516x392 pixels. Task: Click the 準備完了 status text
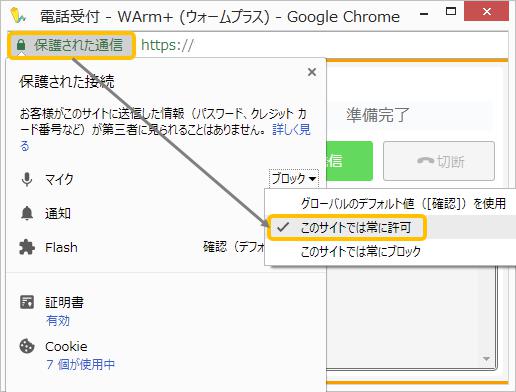click(378, 115)
